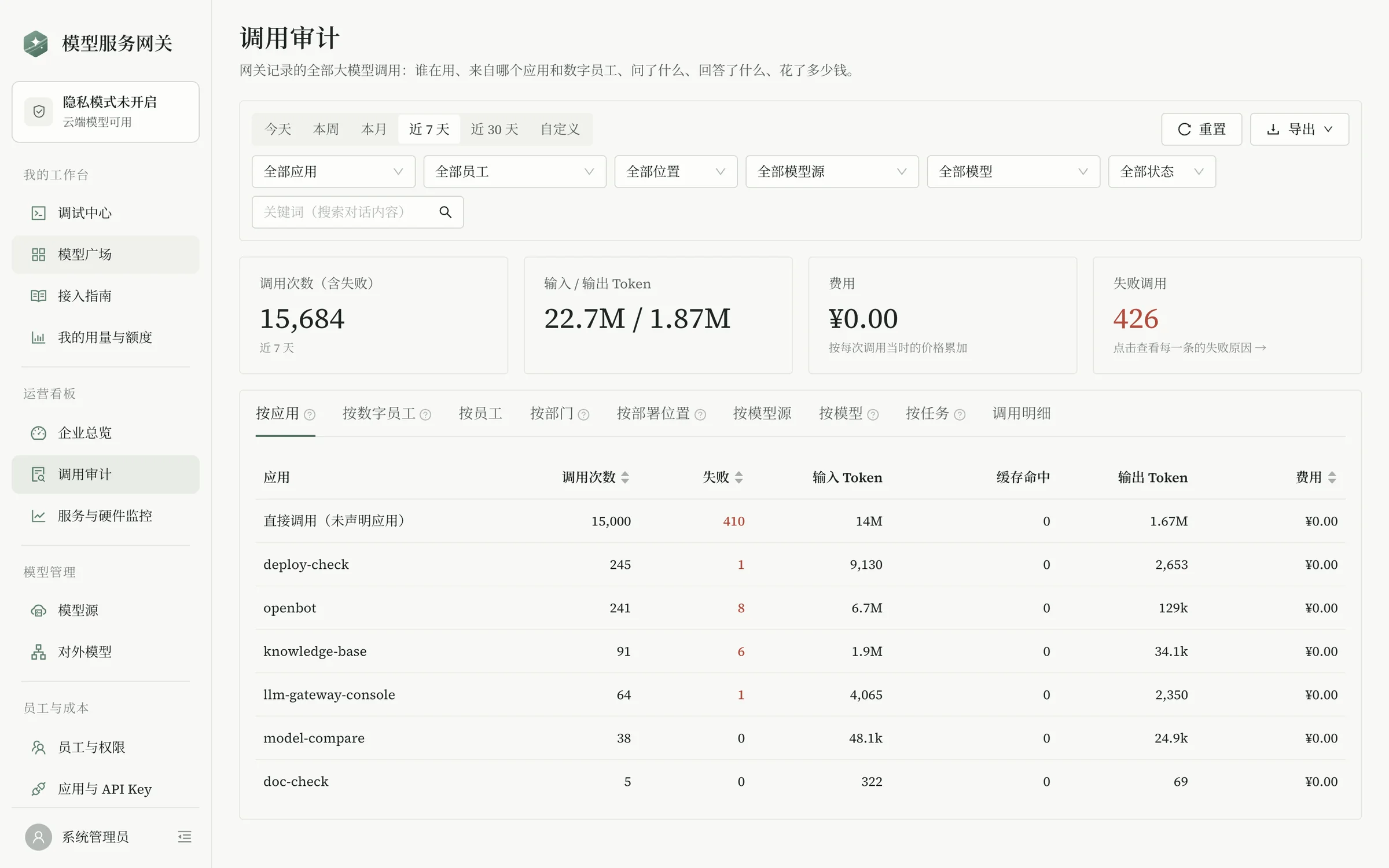Click the 员工与权限 people icon

(38, 748)
